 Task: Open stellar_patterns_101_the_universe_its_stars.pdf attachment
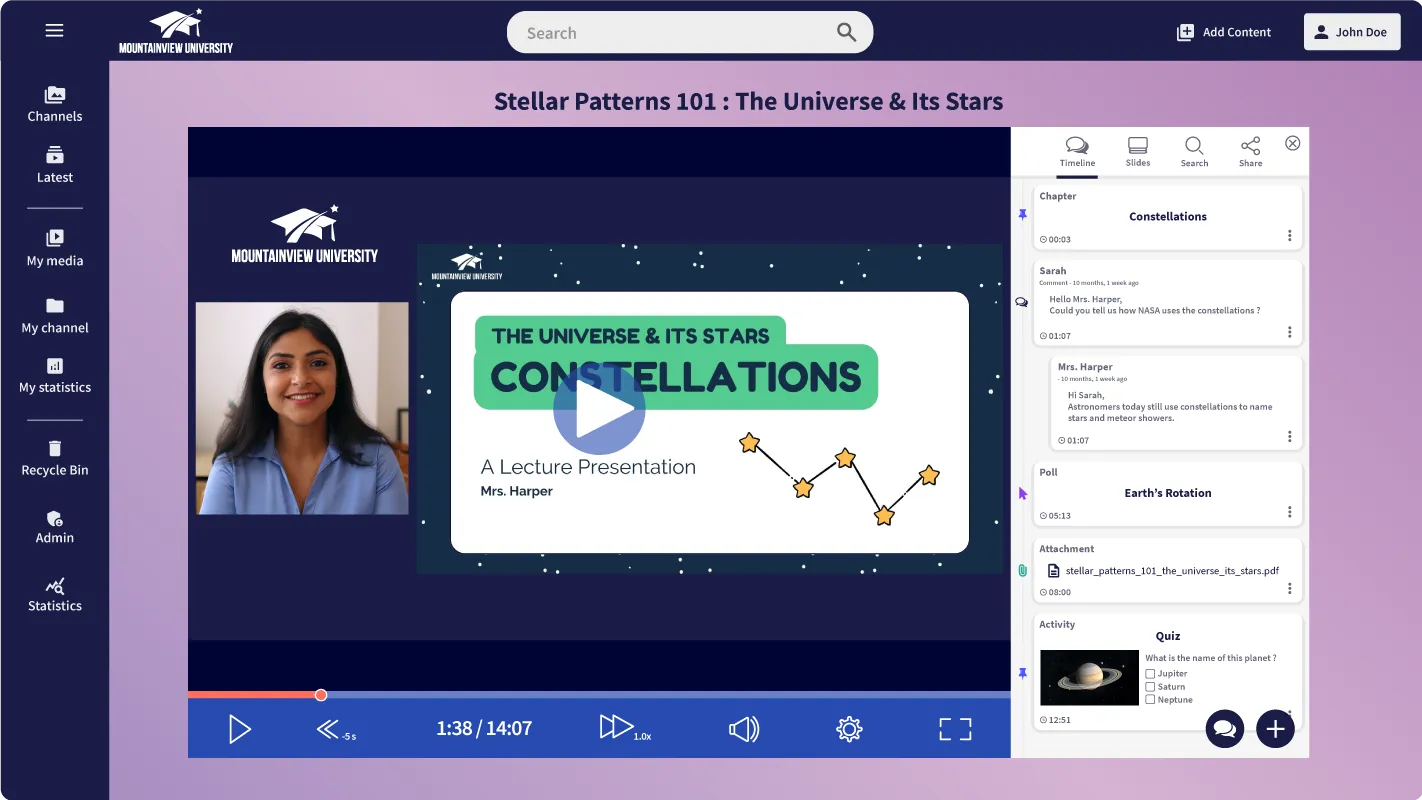coord(1172,571)
